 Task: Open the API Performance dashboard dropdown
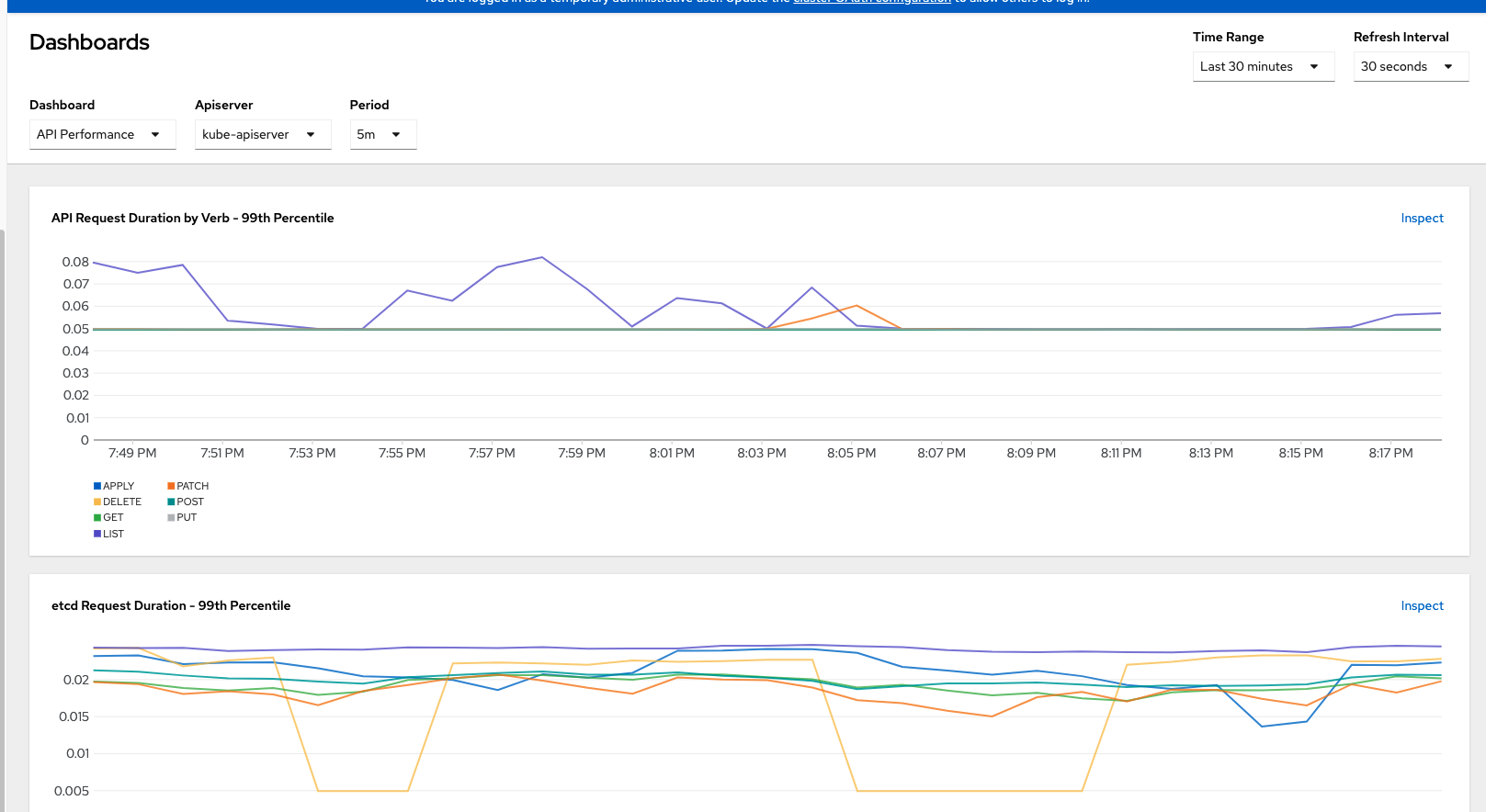(101, 134)
